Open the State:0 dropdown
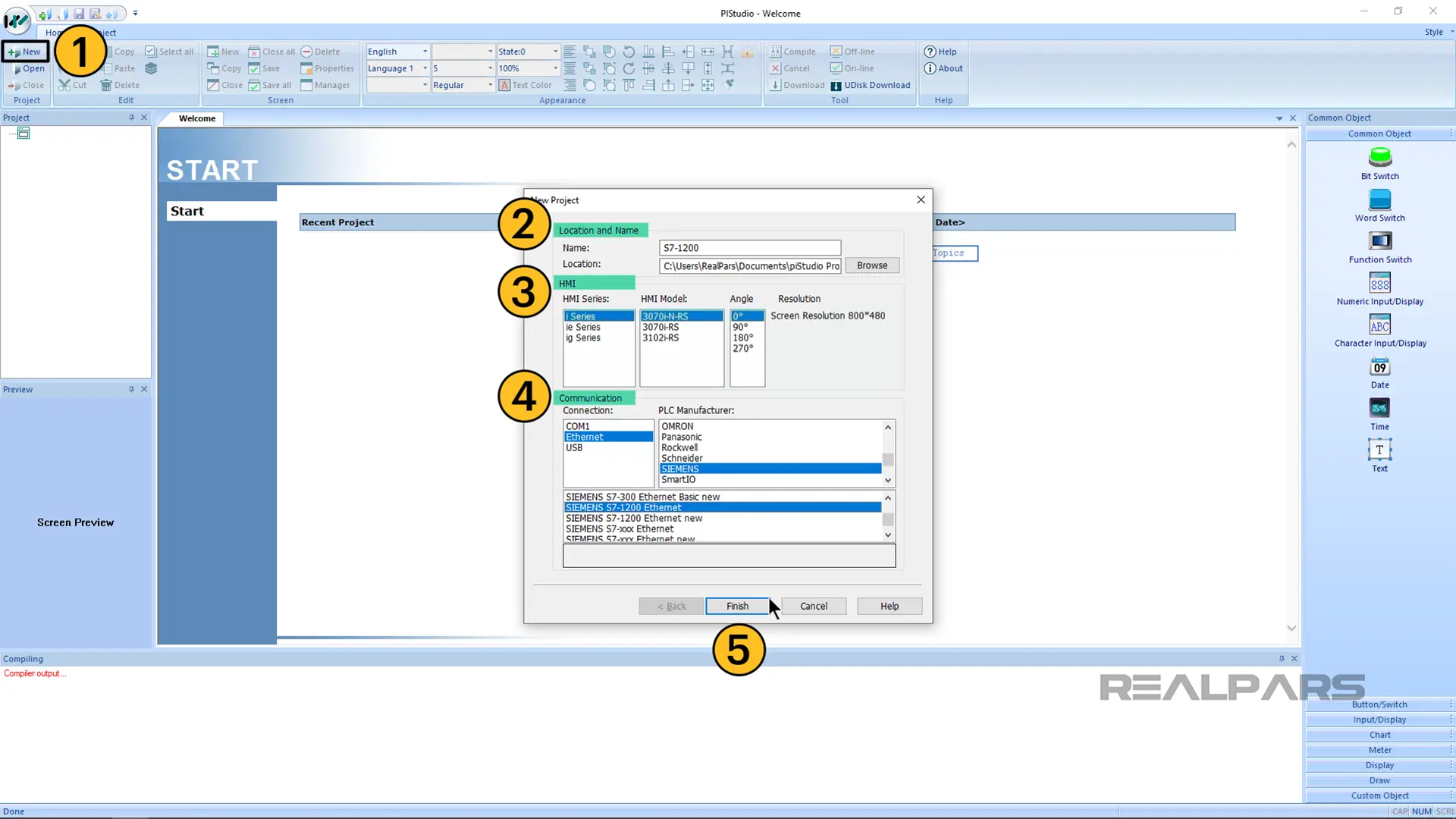 pyautogui.click(x=555, y=52)
